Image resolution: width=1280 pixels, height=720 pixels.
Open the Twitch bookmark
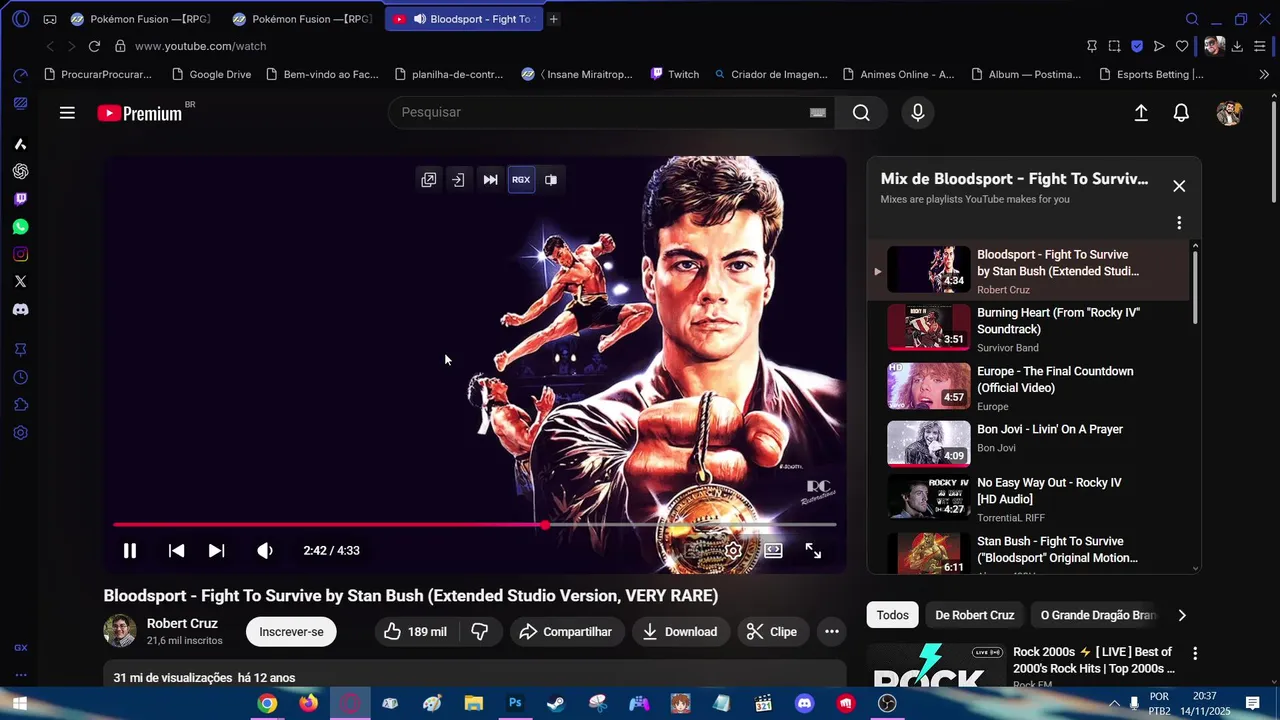(675, 74)
